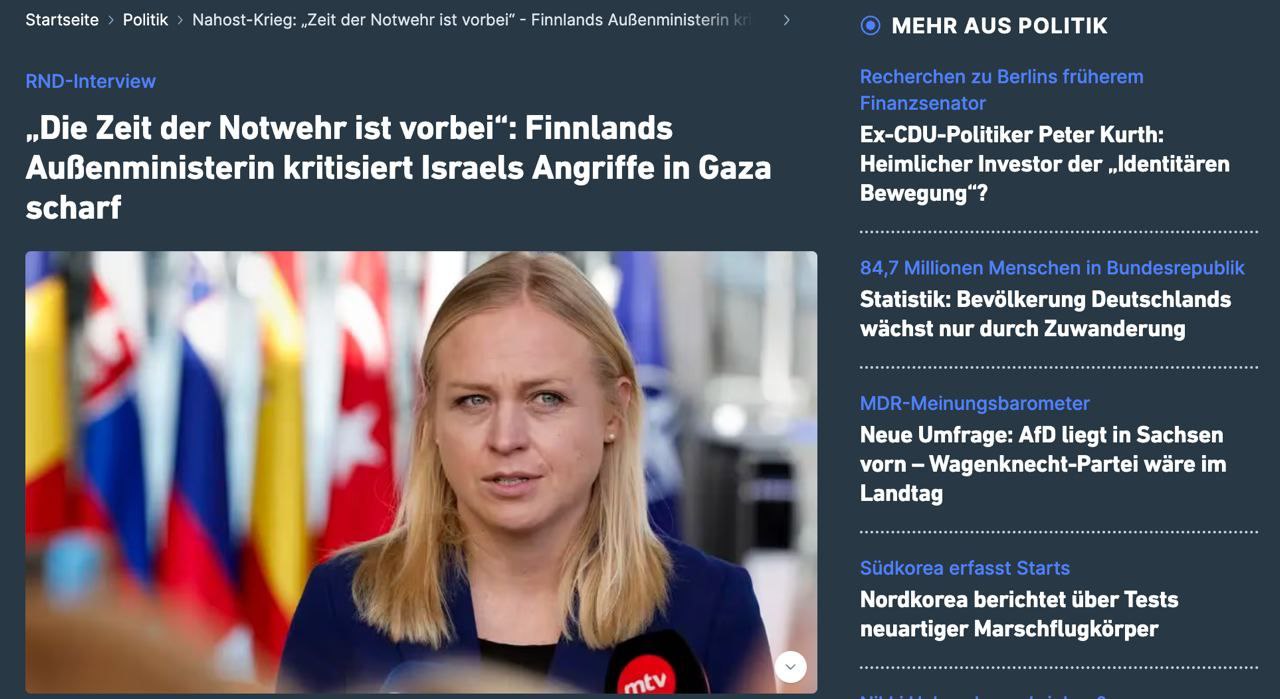
Task: Read the Ex-CDU-Politiker Peter Kurth article
Action: (x=1045, y=164)
